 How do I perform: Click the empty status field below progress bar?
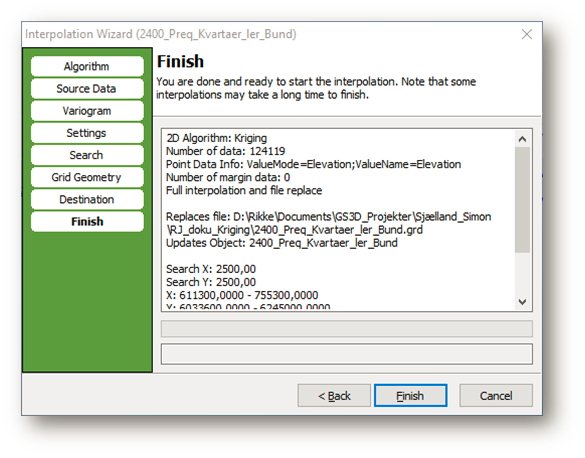click(347, 354)
